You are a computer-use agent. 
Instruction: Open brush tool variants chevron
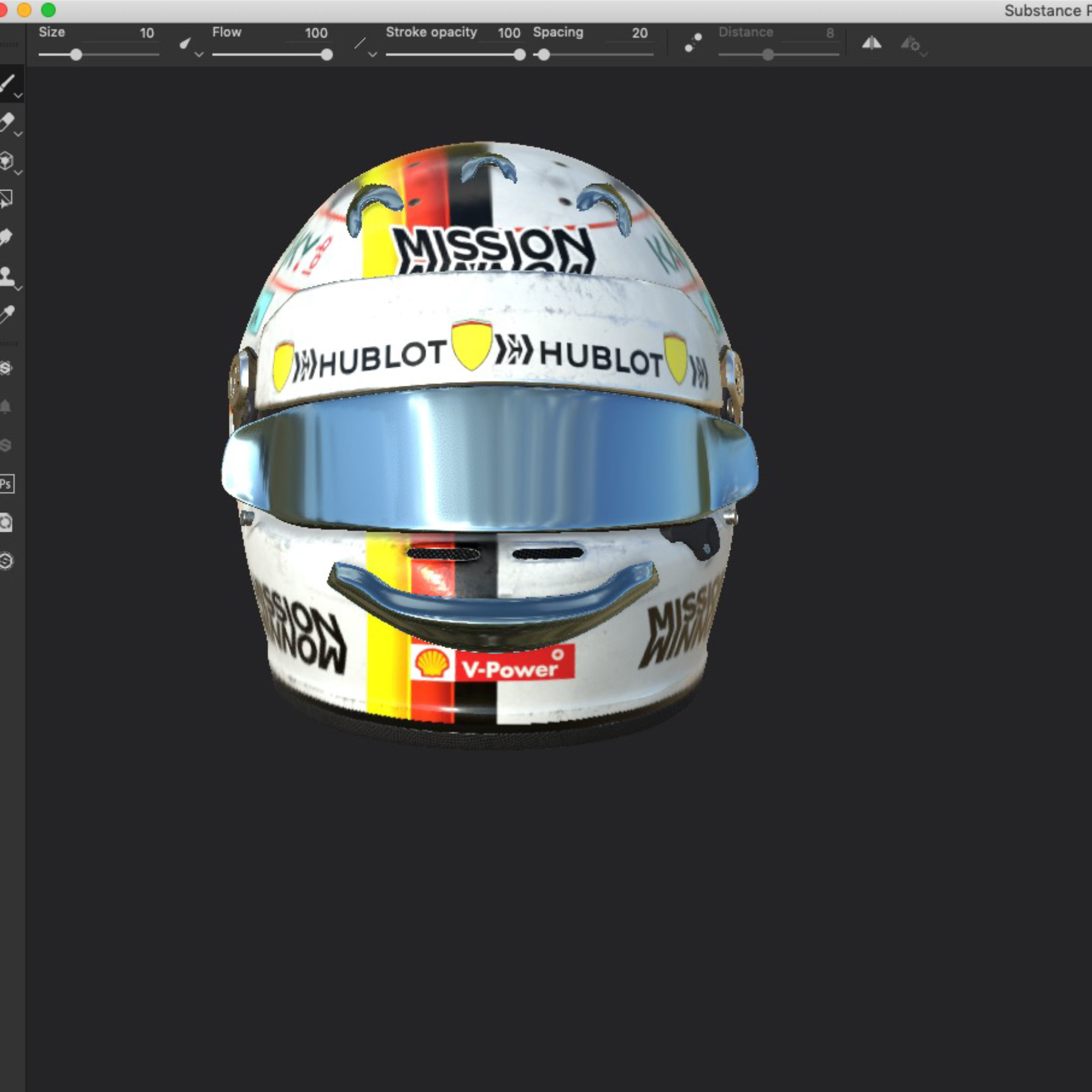[18, 96]
